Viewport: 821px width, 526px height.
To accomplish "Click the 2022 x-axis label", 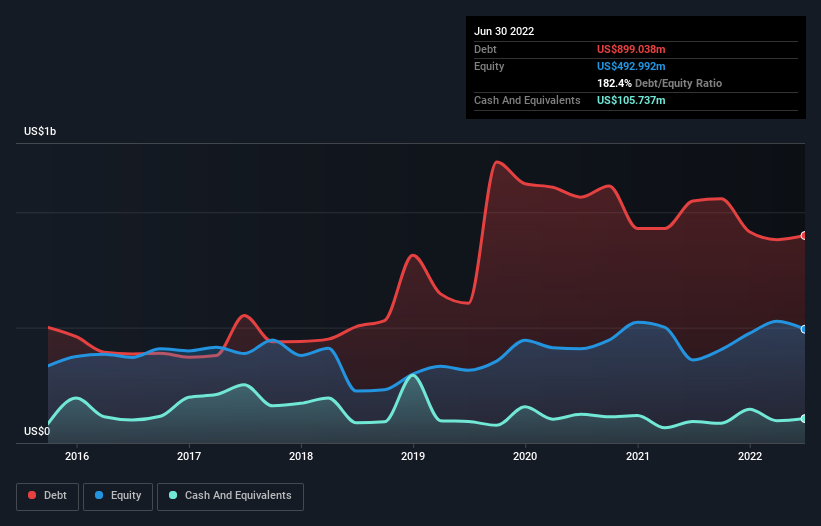I will [750, 456].
